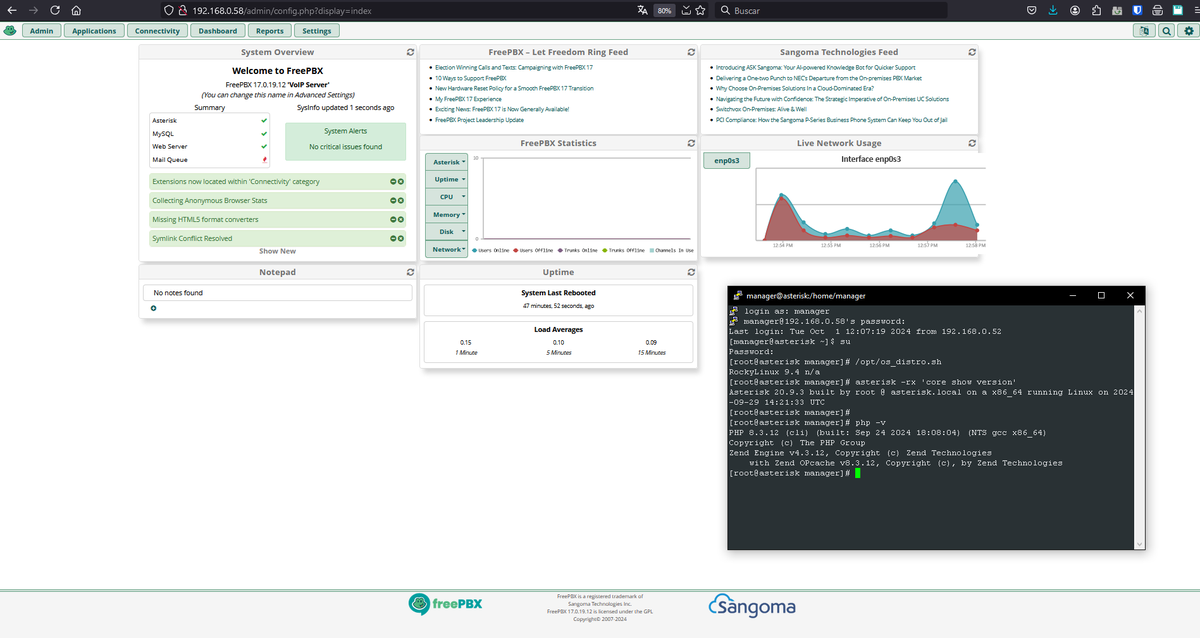Open 'FreePBX Project Leadership Update' link

coord(479,120)
